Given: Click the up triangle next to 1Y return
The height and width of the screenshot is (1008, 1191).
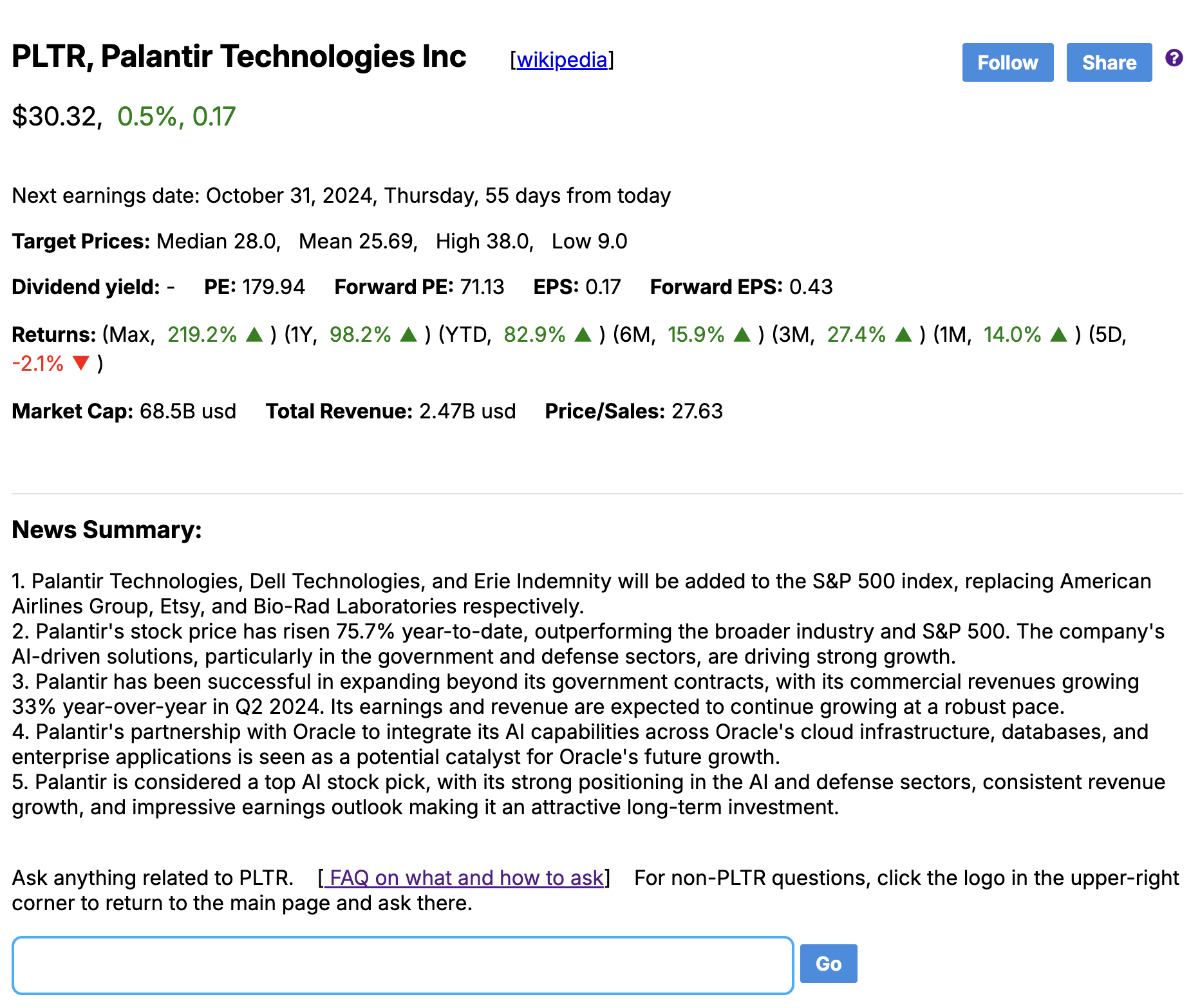Looking at the screenshot, I should coord(408,335).
